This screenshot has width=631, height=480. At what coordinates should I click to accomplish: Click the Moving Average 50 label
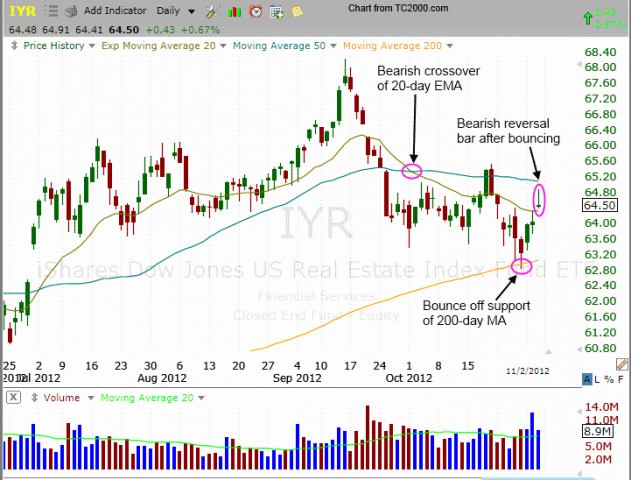279,46
